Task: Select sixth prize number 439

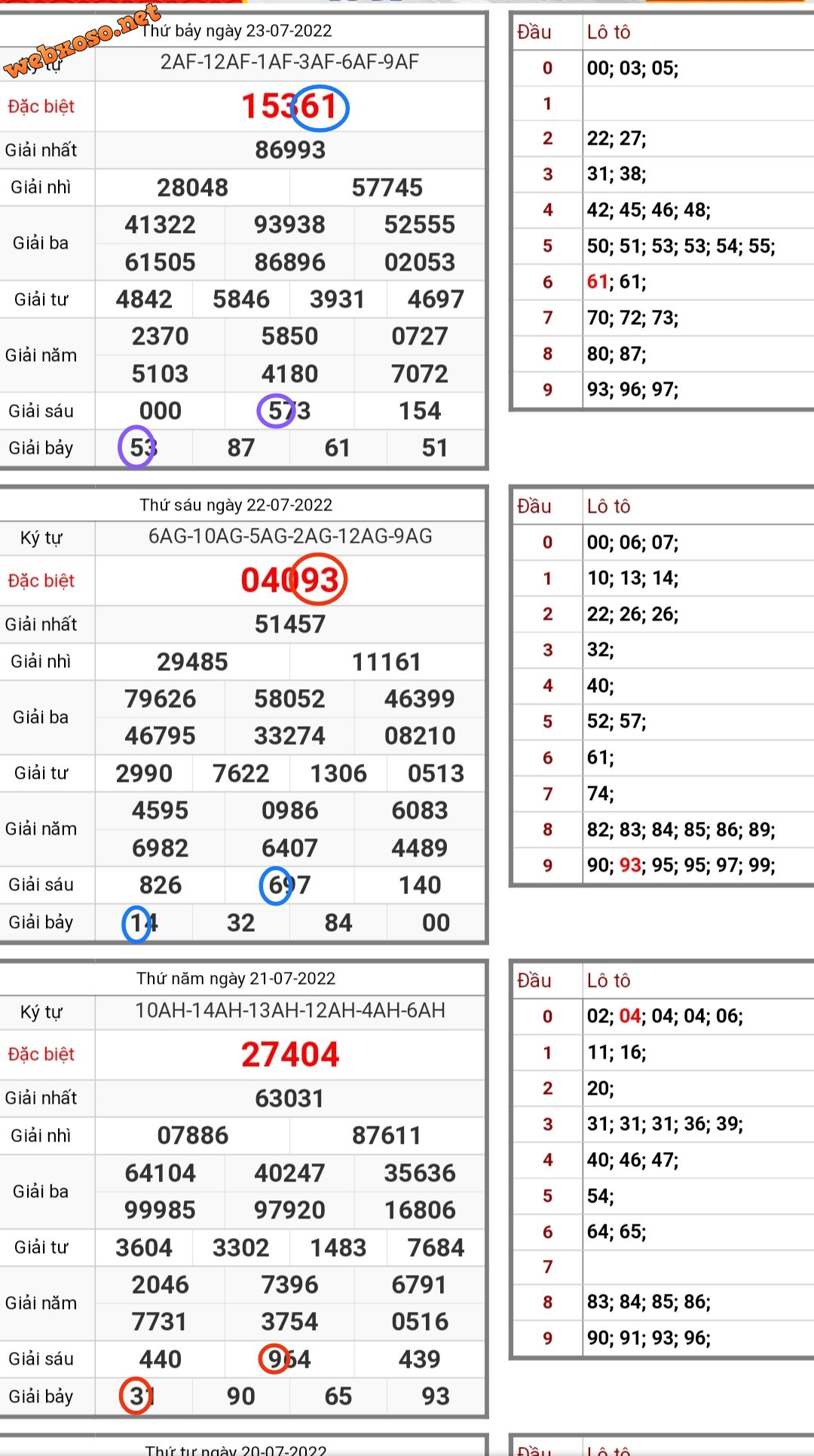Action: [x=419, y=1359]
